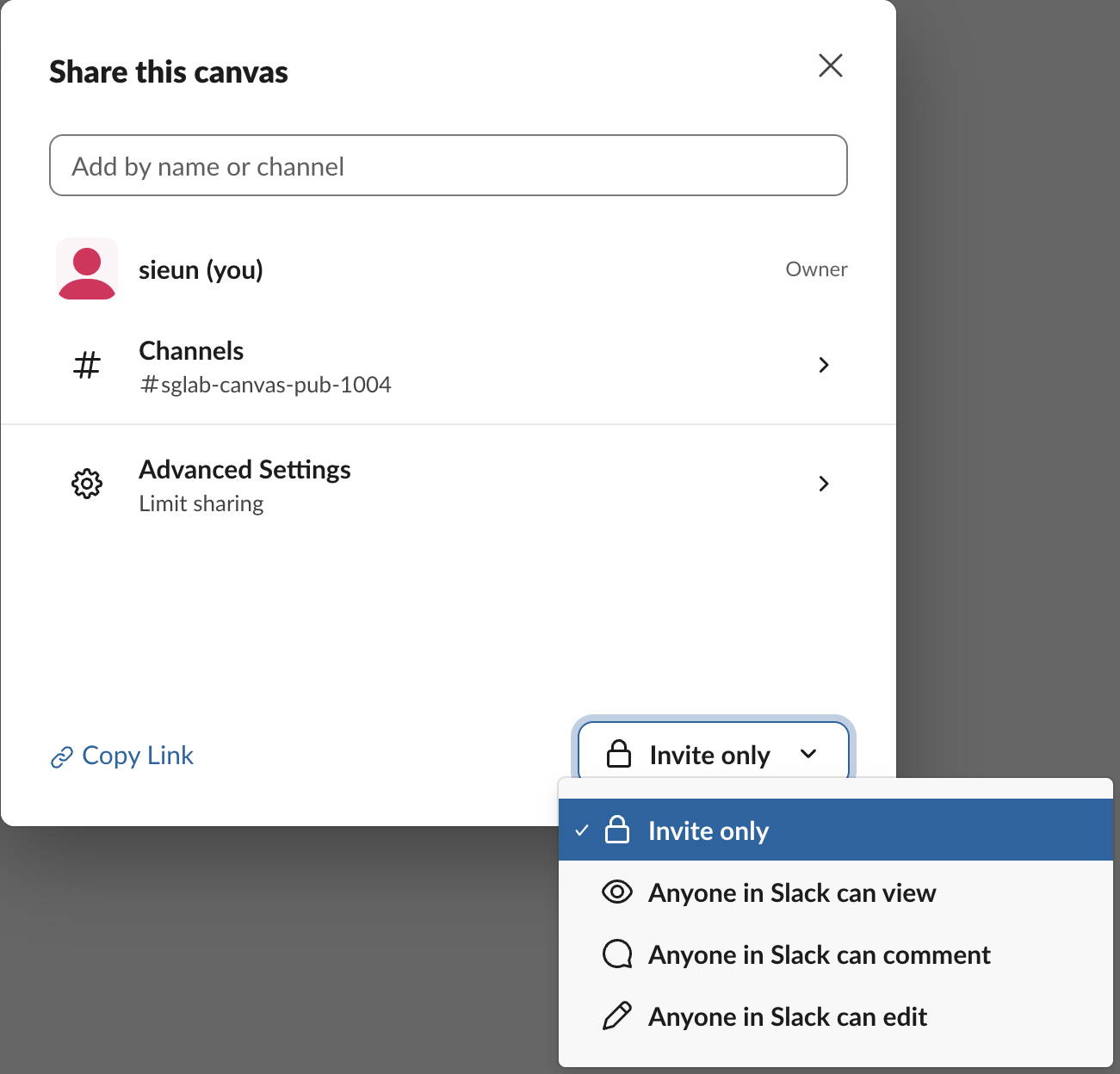The height and width of the screenshot is (1074, 1120).
Task: Click the #sglab-canvas-pub-1004 channel text
Action: 265,385
